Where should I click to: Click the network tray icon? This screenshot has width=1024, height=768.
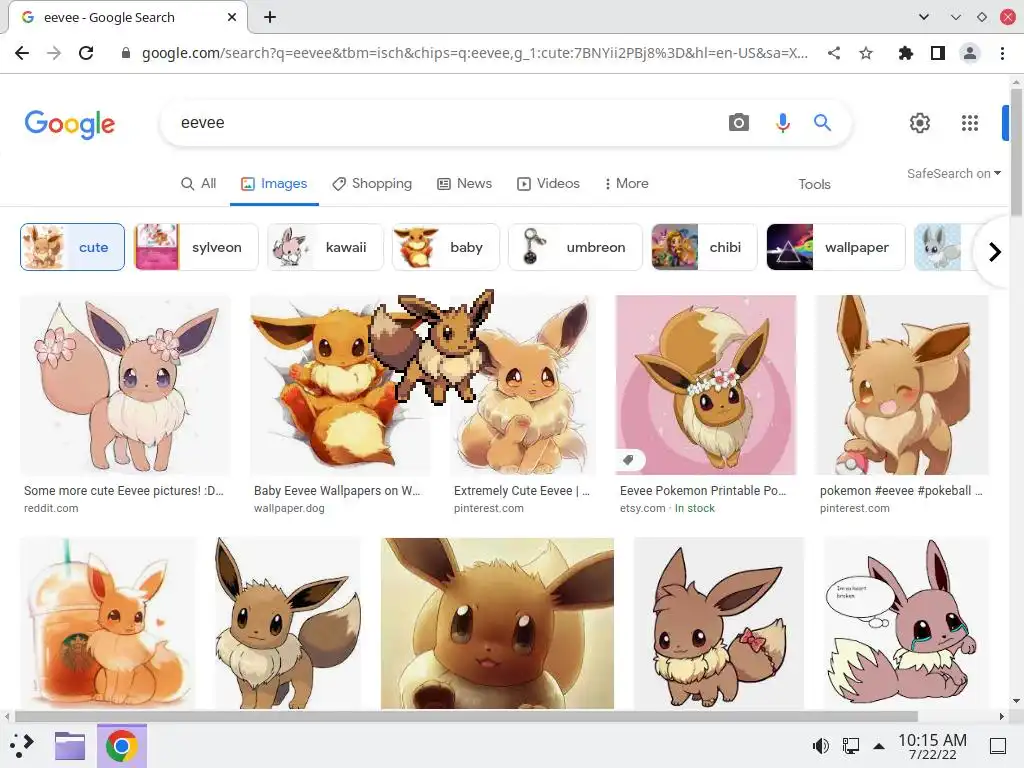pyautogui.click(x=850, y=745)
